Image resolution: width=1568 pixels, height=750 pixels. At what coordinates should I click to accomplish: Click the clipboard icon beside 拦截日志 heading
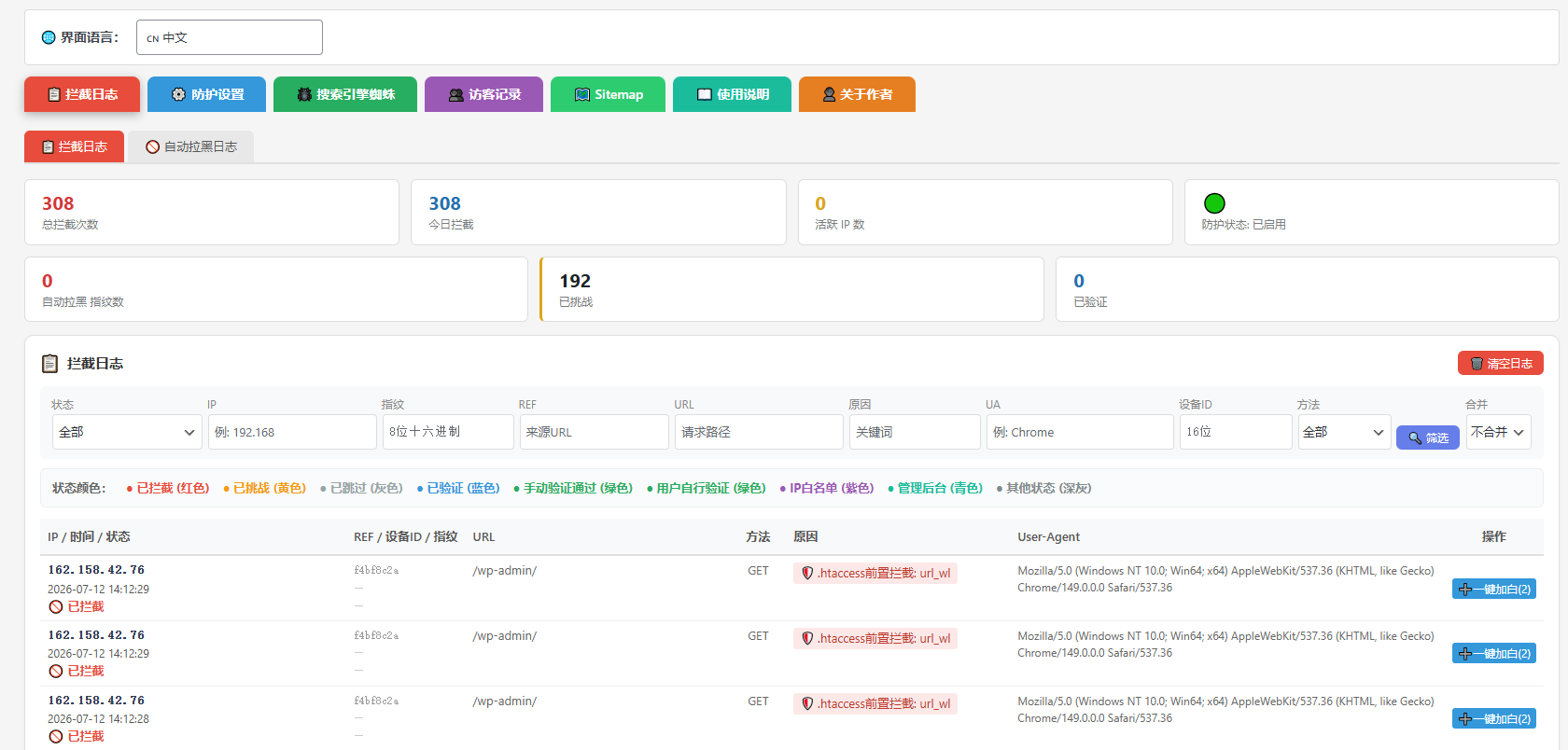point(50,363)
